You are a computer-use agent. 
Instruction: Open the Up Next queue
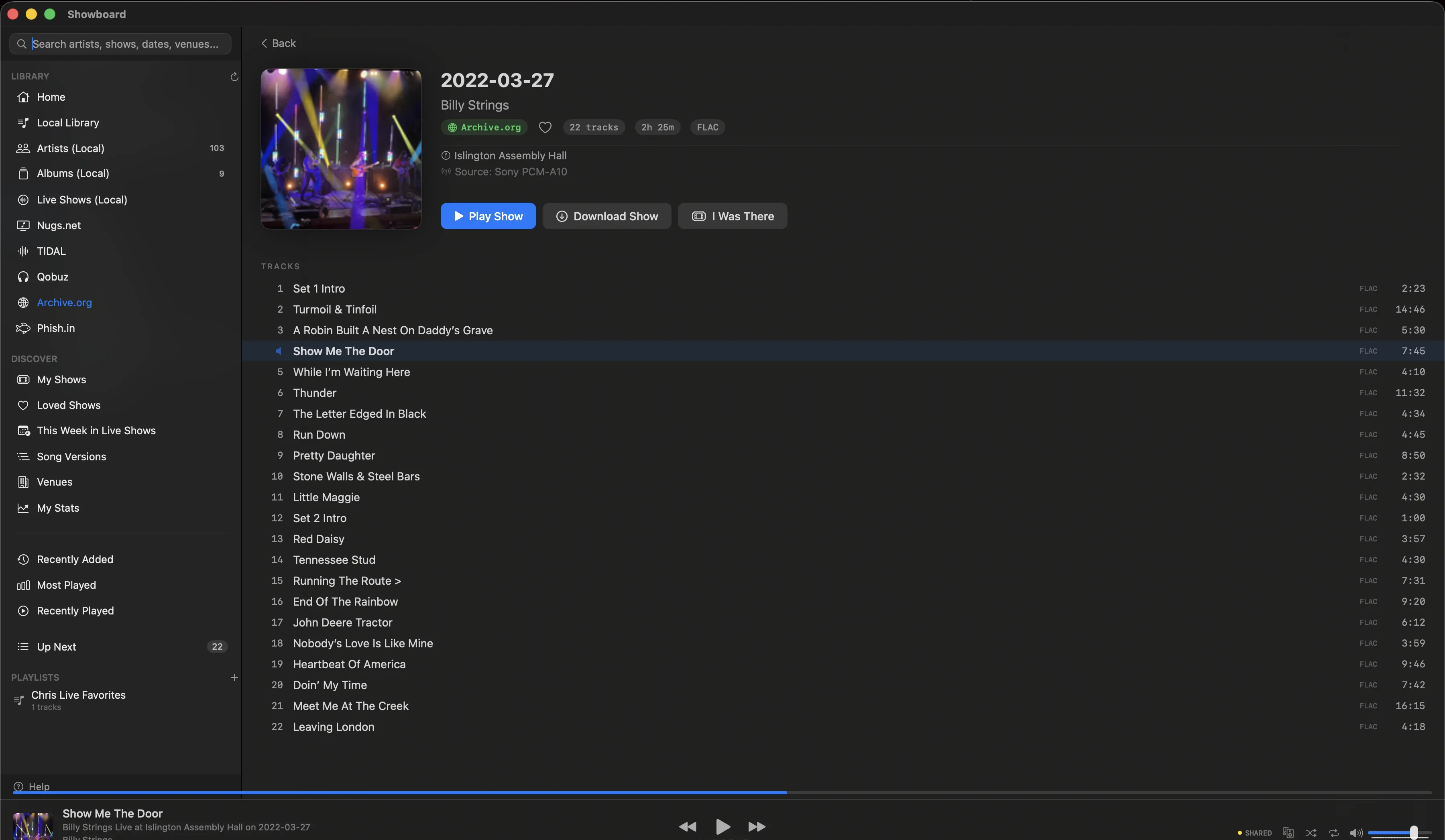coord(56,647)
